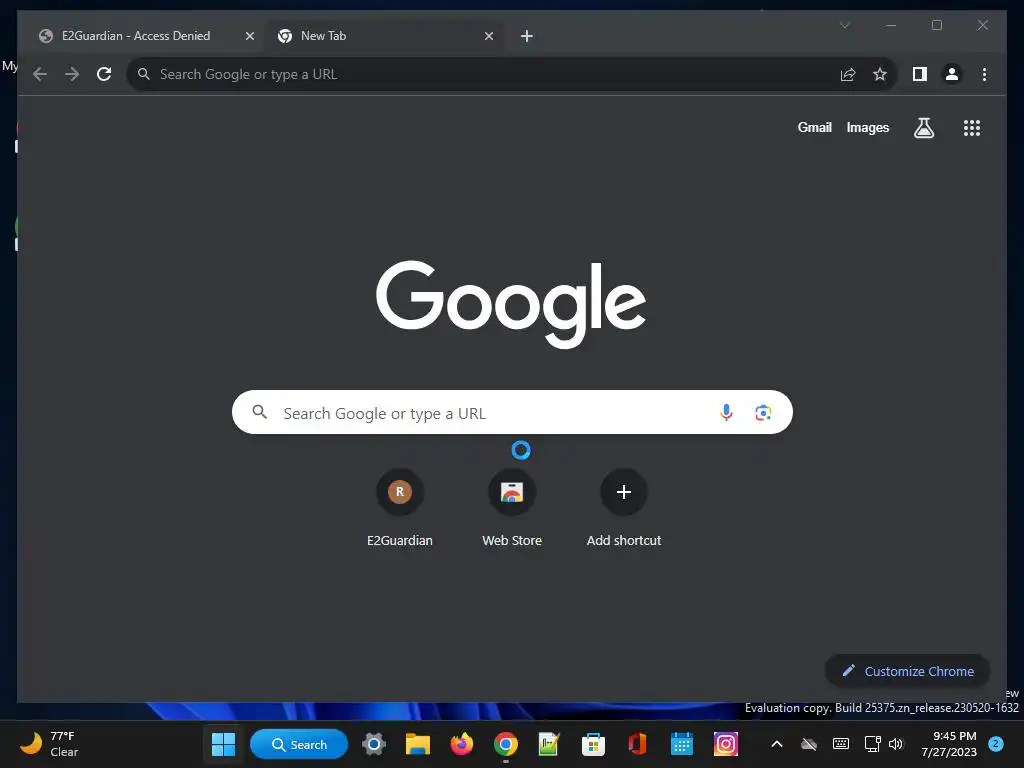Open Microsoft Store from the taskbar
The image size is (1024, 768).
point(593,744)
